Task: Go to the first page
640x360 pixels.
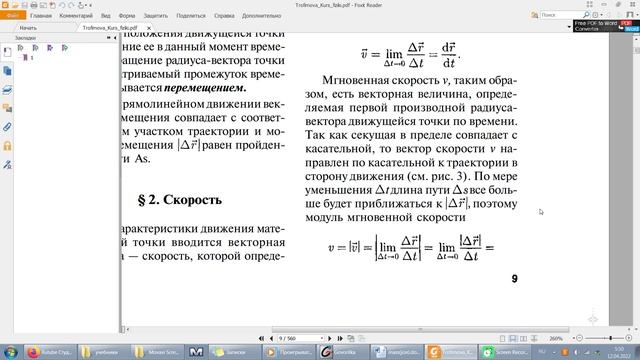Action: pyautogui.click(x=261, y=338)
